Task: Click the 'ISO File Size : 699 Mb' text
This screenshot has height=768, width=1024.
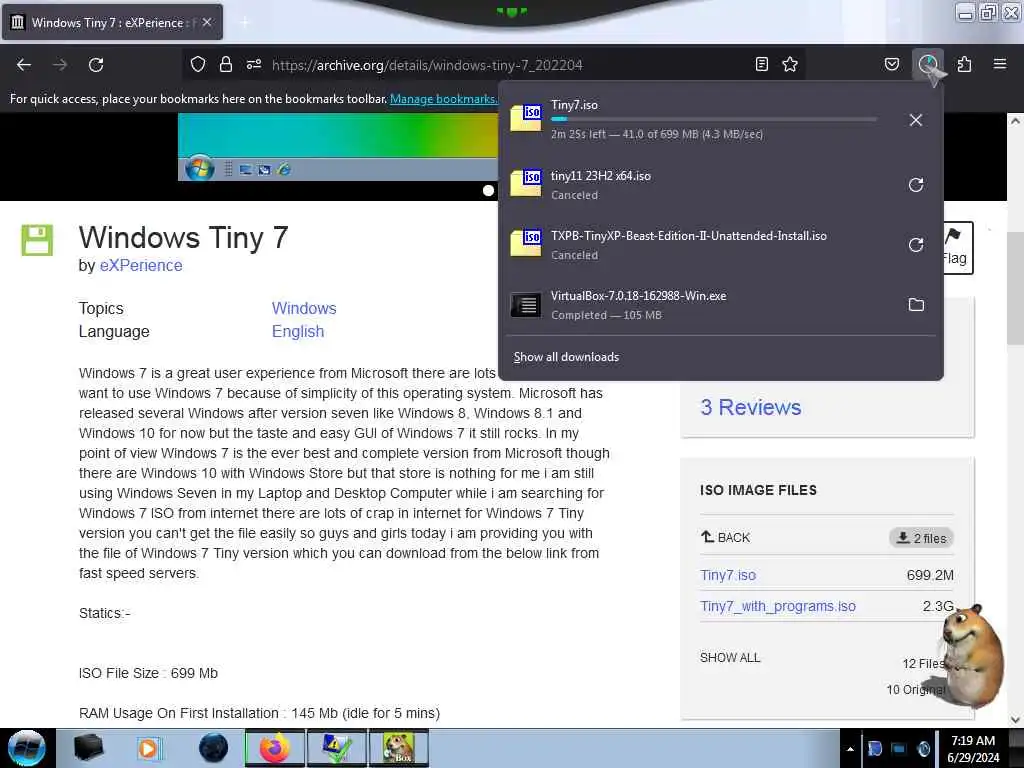Action: point(148,673)
